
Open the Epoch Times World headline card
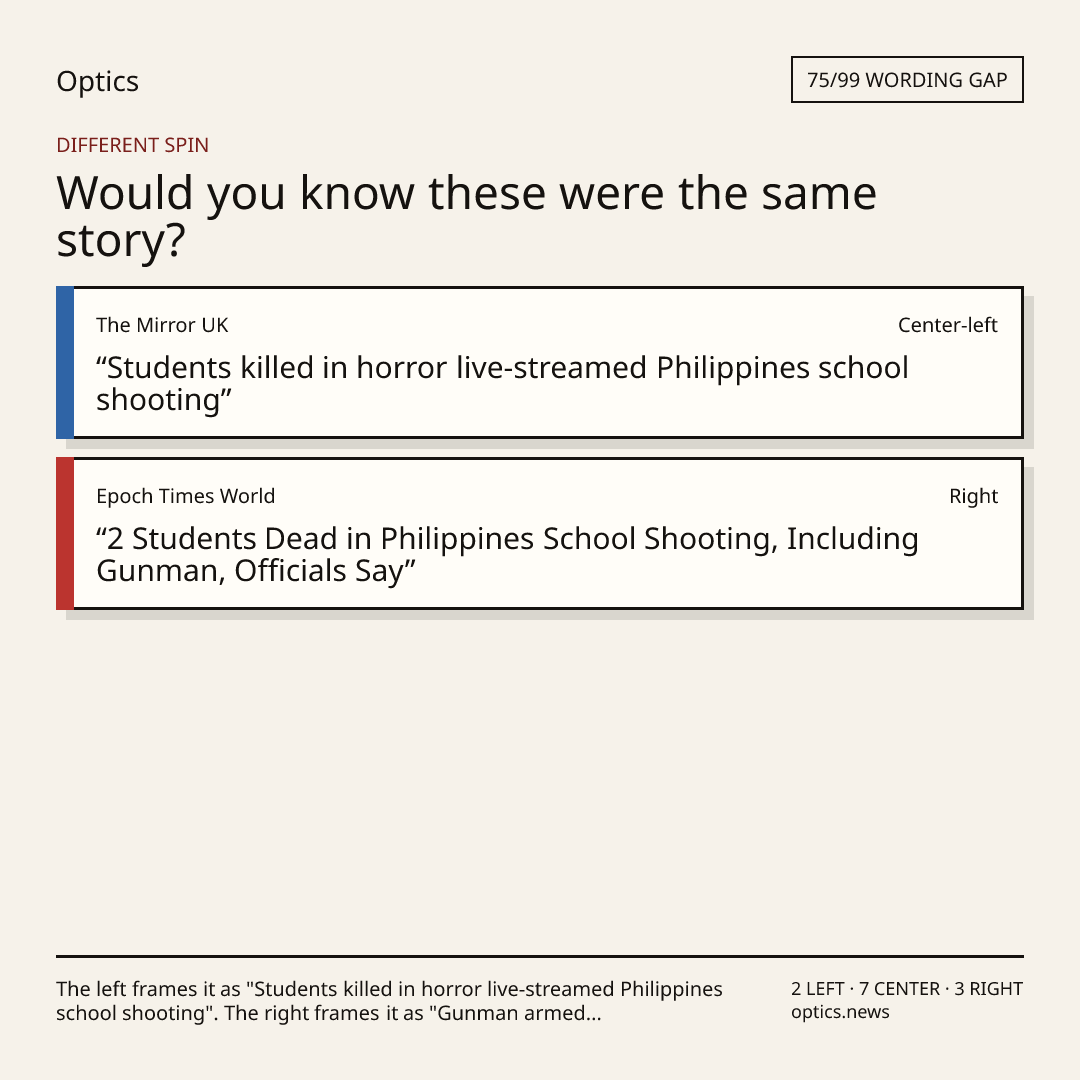540,533
